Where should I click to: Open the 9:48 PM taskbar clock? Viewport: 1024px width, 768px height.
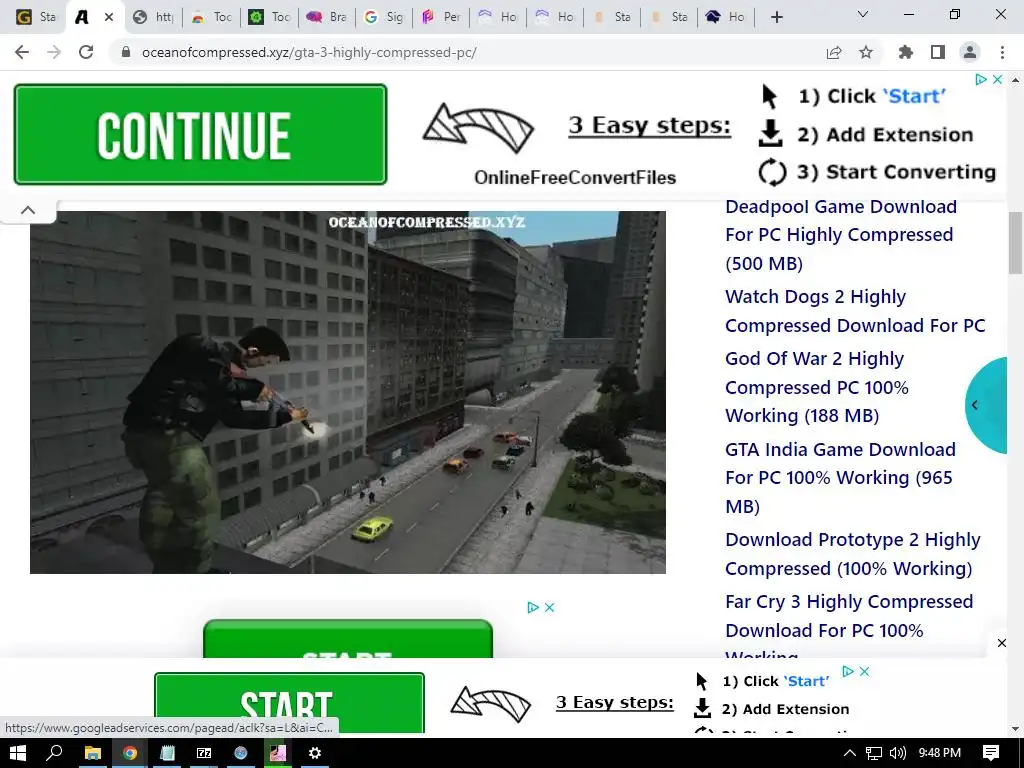click(940, 753)
